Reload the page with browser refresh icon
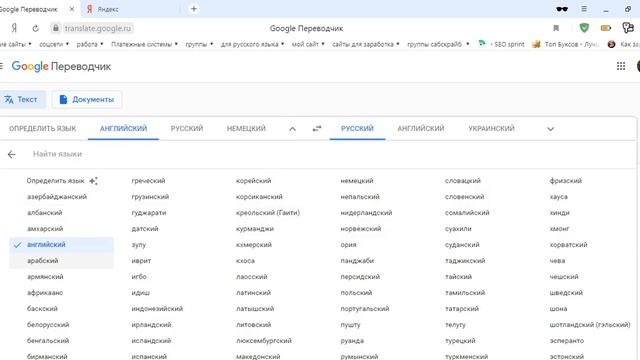 [x=36, y=28]
